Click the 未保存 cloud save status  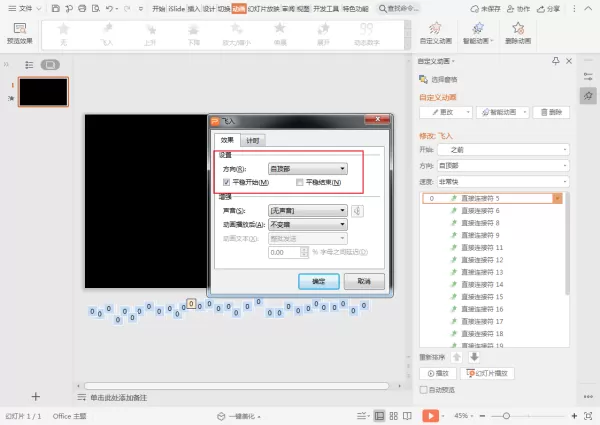[485, 9]
